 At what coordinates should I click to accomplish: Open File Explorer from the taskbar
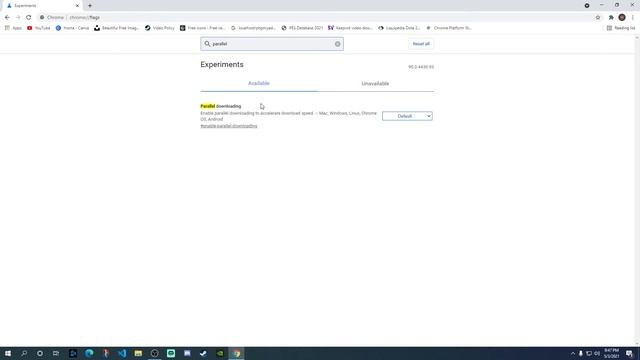pos(138,353)
